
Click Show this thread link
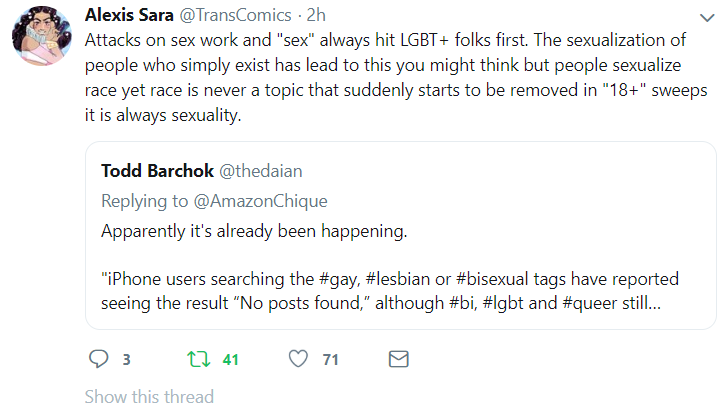click(149, 396)
